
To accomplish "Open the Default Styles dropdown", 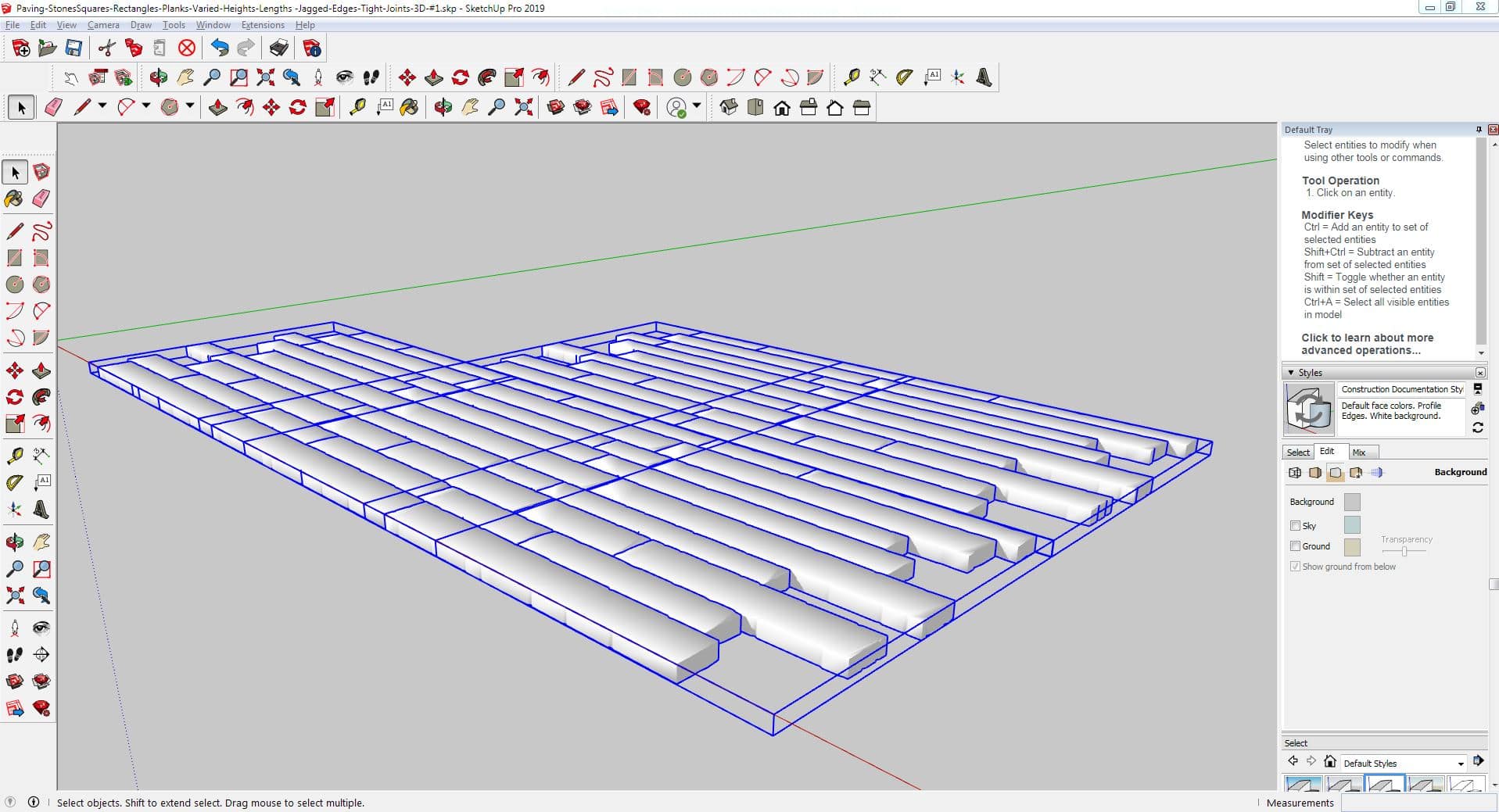I will coord(1460,764).
